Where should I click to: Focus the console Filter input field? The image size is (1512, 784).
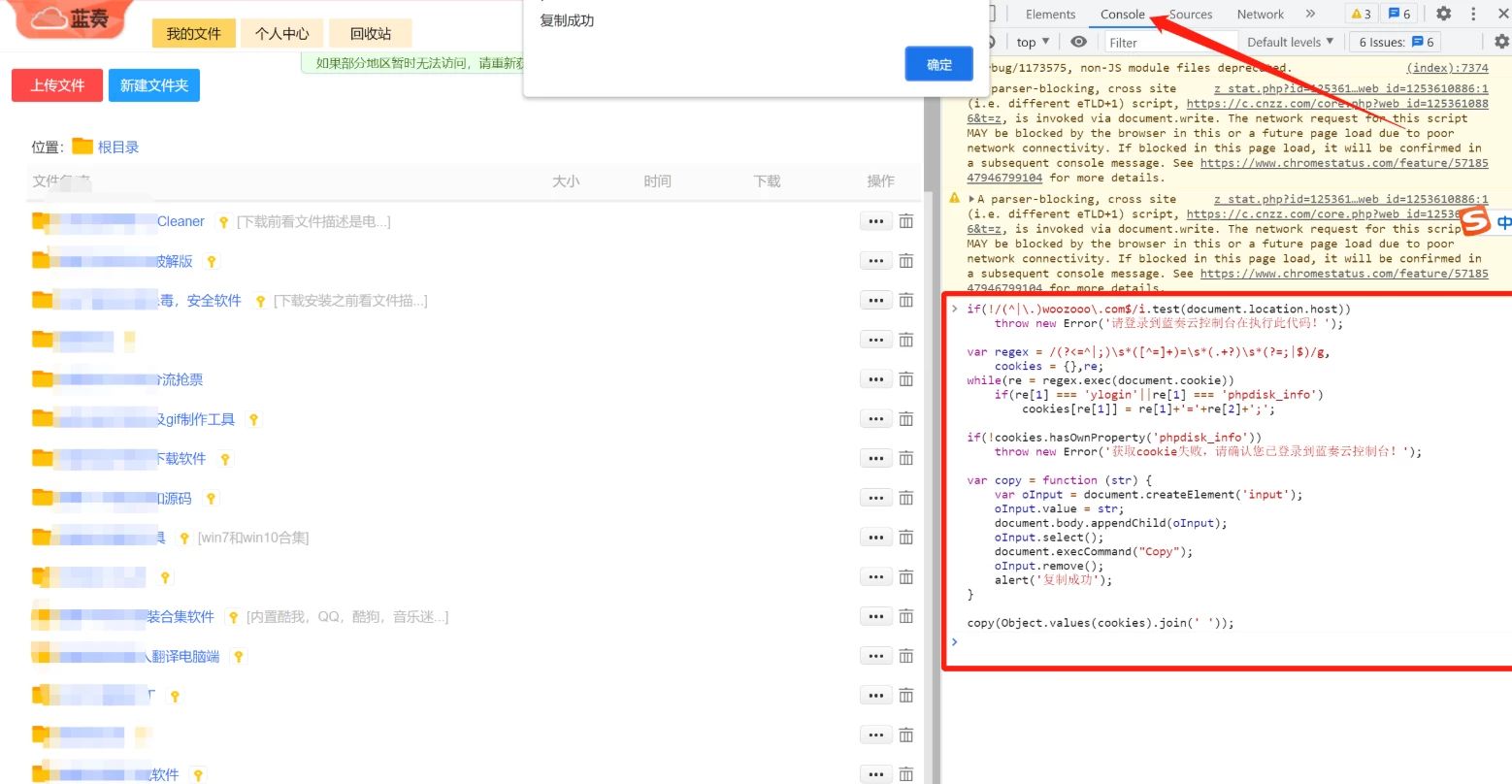[1171, 42]
